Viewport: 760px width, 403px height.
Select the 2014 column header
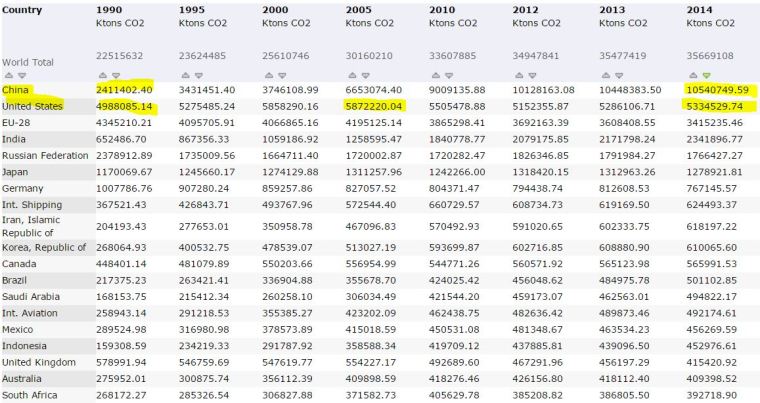699,10
